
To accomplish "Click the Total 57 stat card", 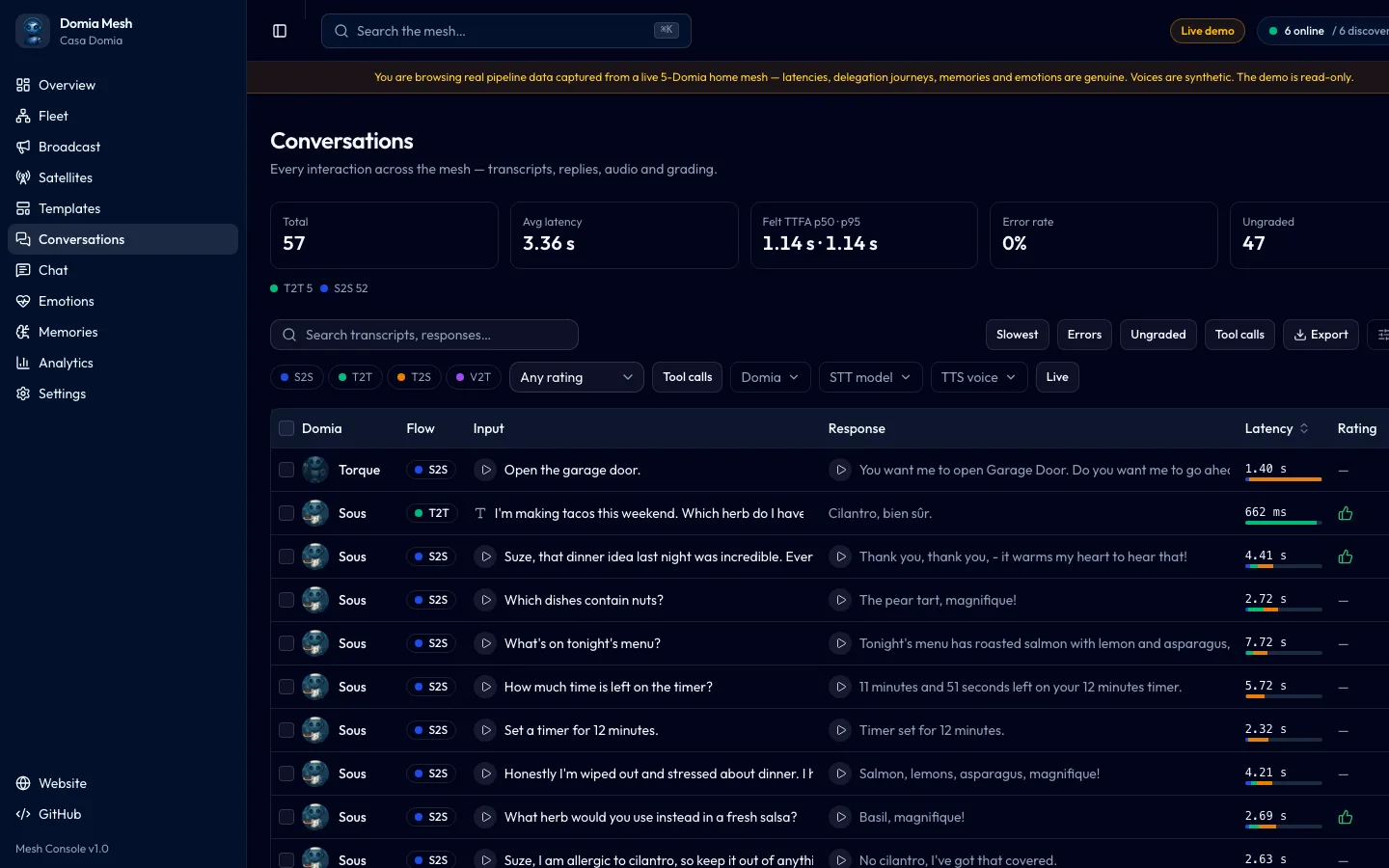I will [x=384, y=234].
